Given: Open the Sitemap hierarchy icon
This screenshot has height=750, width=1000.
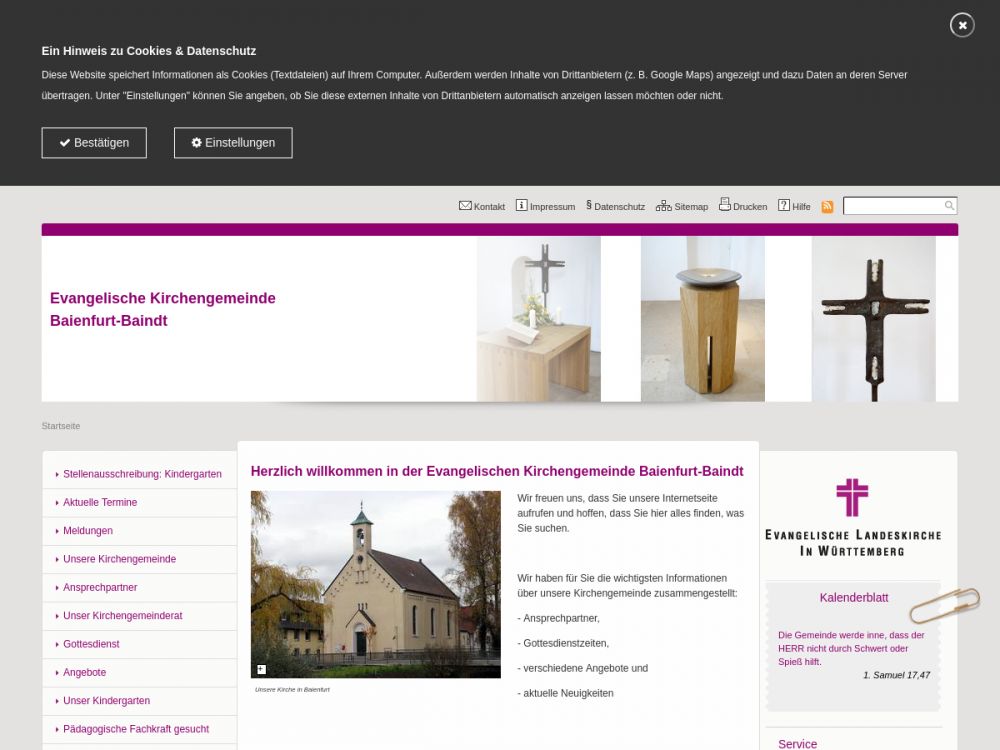Looking at the screenshot, I should (663, 206).
